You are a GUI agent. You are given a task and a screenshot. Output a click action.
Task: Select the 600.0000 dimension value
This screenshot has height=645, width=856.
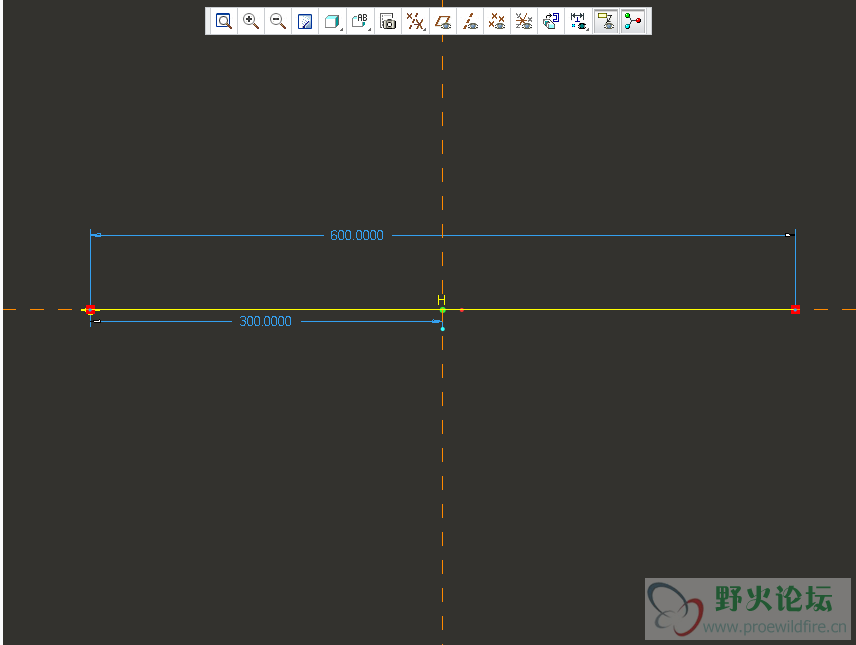pos(357,235)
